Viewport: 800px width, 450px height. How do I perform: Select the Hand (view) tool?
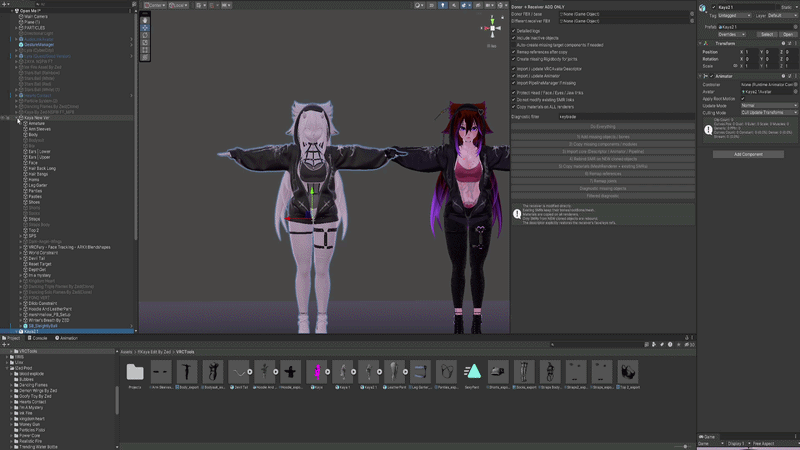click(x=145, y=20)
